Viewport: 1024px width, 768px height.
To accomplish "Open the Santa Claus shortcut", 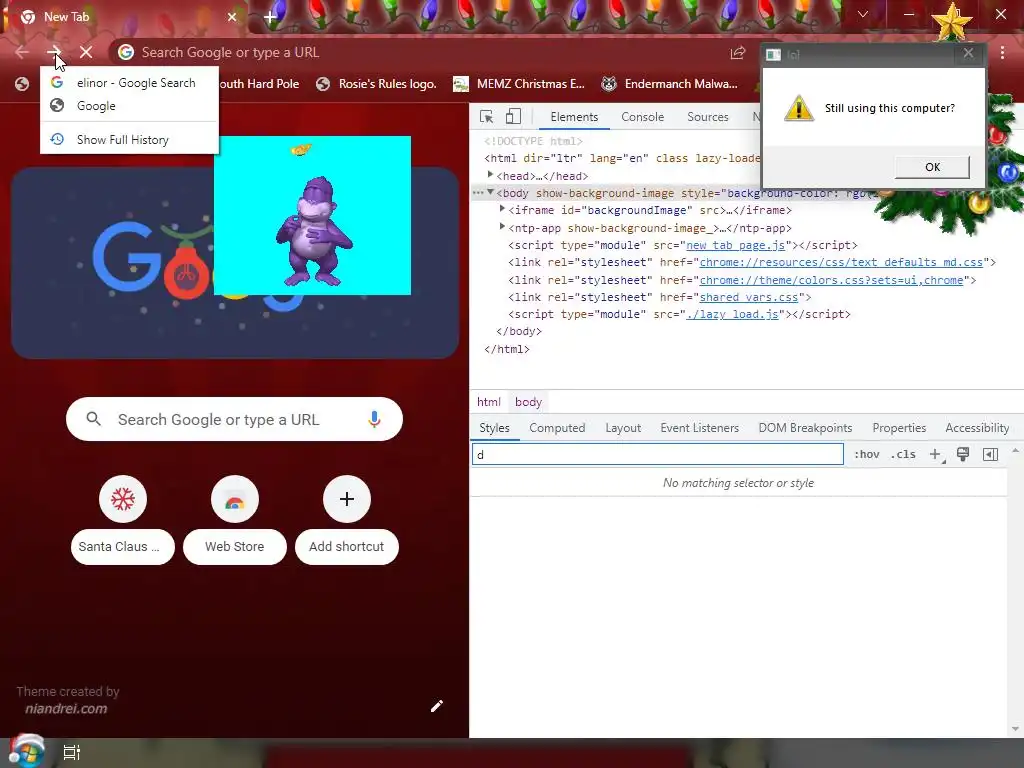I will (123, 521).
